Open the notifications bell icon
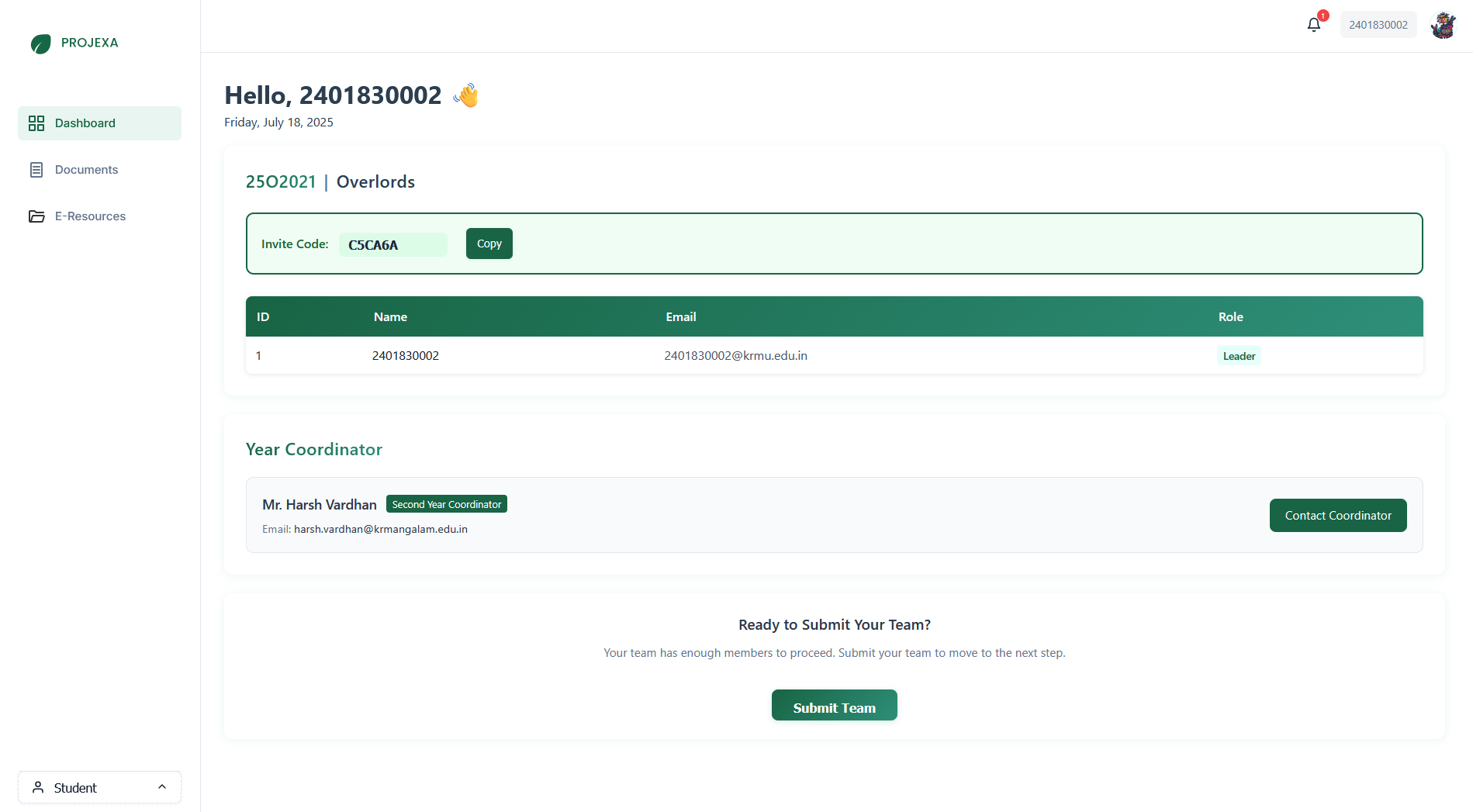Screen dimensions: 1473x812 (x=1313, y=25)
